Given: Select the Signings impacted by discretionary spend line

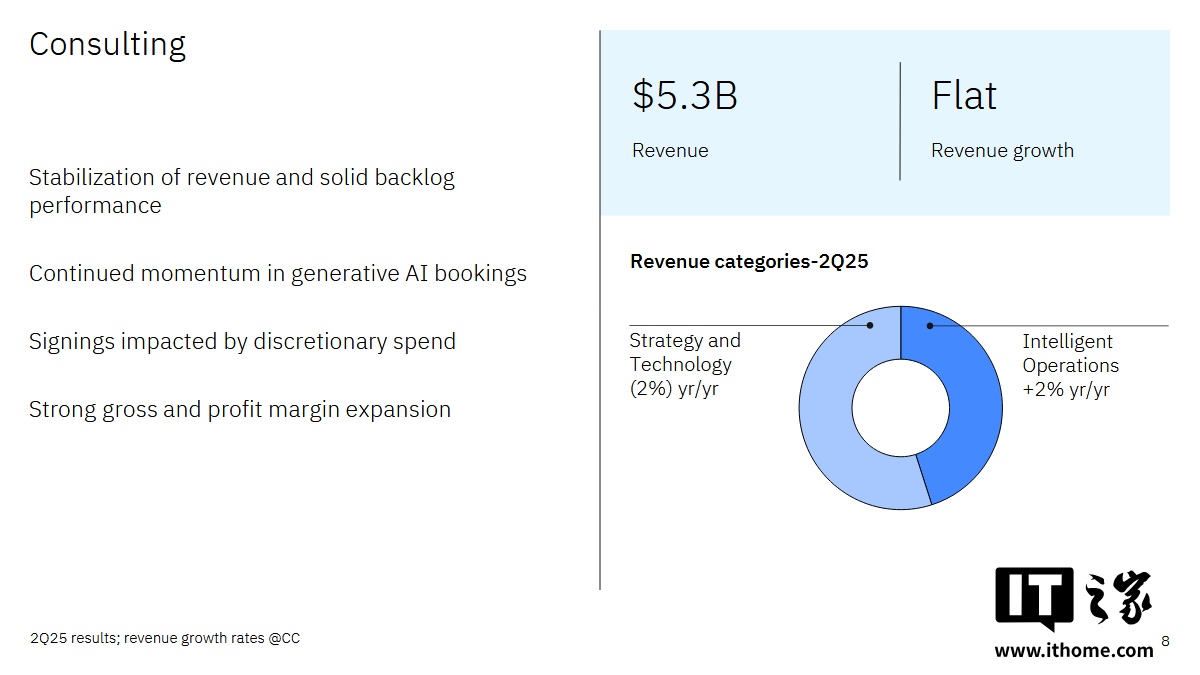Looking at the screenshot, I should point(242,341).
